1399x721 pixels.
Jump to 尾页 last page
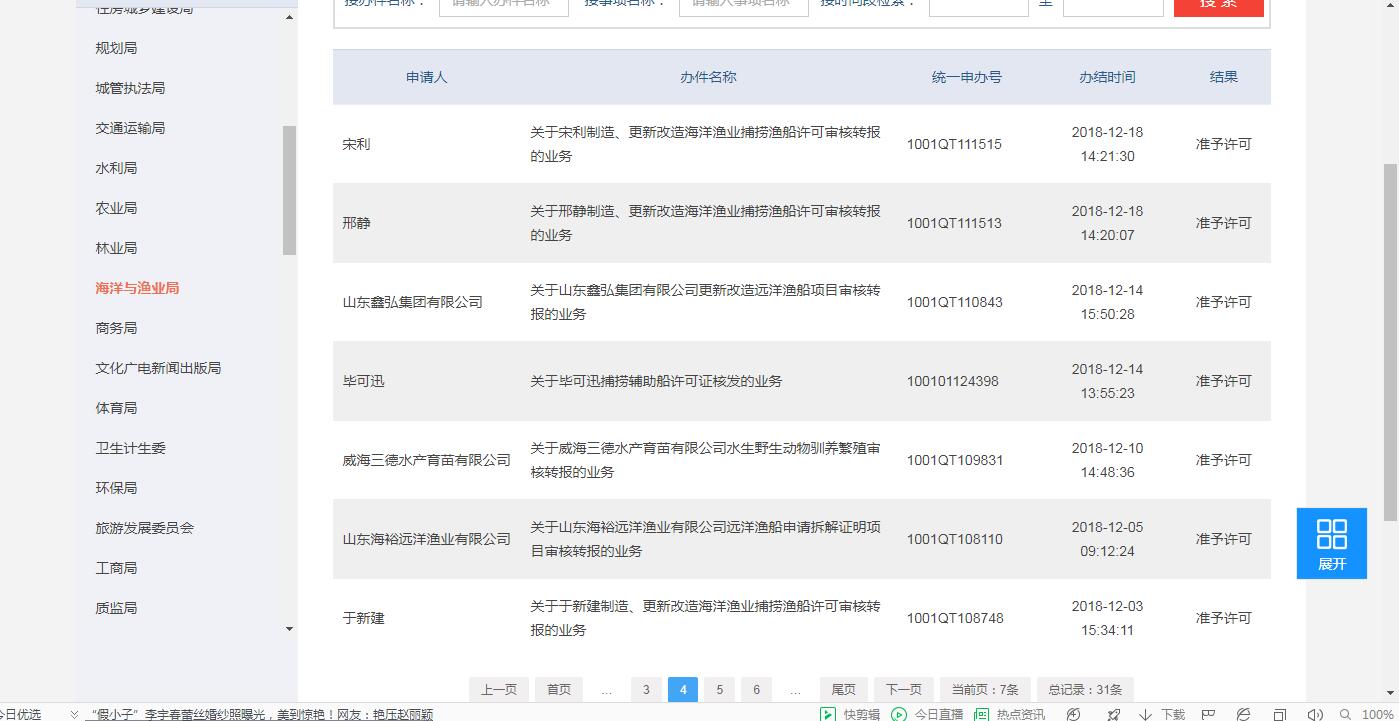[843, 689]
